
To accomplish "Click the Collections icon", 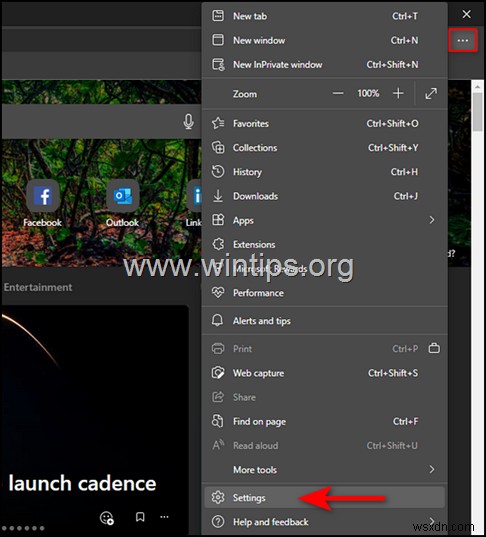I will (x=218, y=148).
